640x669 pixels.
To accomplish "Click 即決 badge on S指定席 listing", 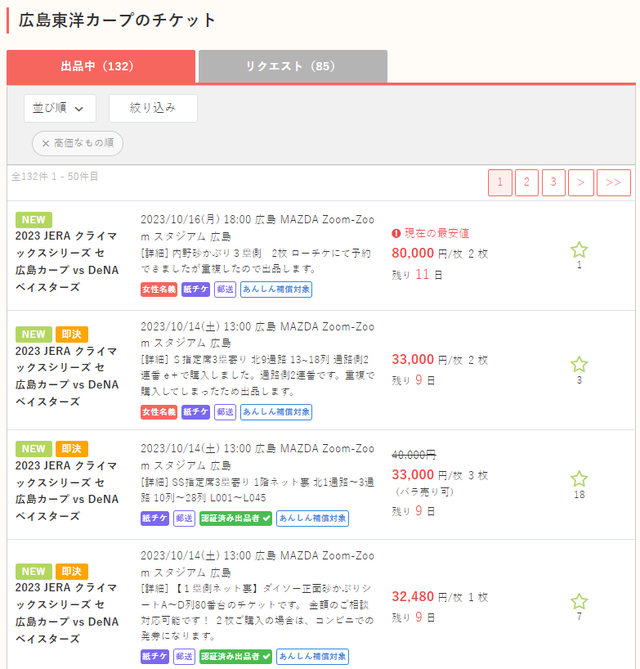I will click(72, 334).
